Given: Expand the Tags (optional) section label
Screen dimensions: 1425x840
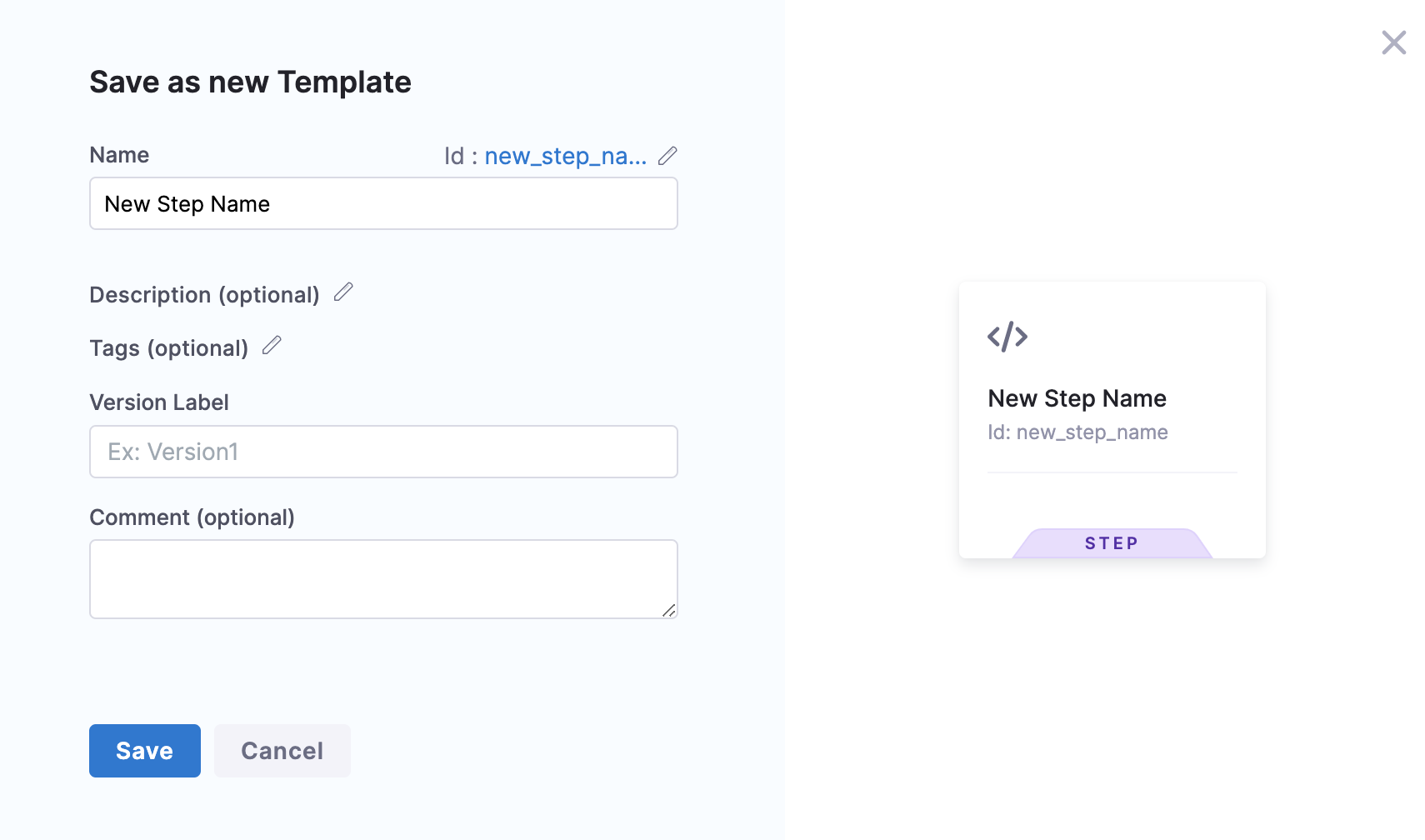Looking at the screenshot, I should [168, 348].
